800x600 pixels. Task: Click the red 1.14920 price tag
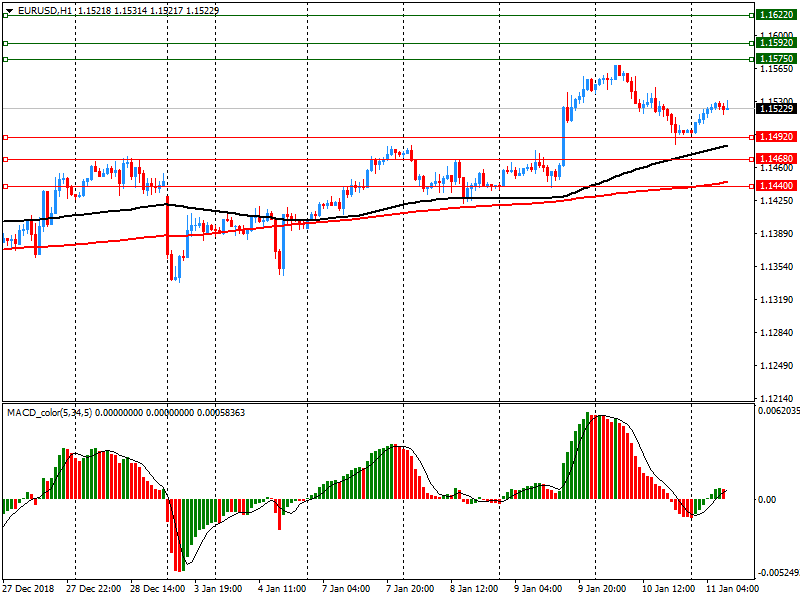[776, 136]
